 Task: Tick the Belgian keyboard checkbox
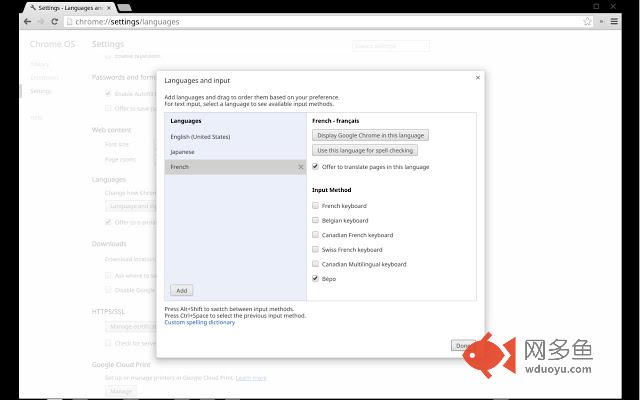tap(316, 220)
